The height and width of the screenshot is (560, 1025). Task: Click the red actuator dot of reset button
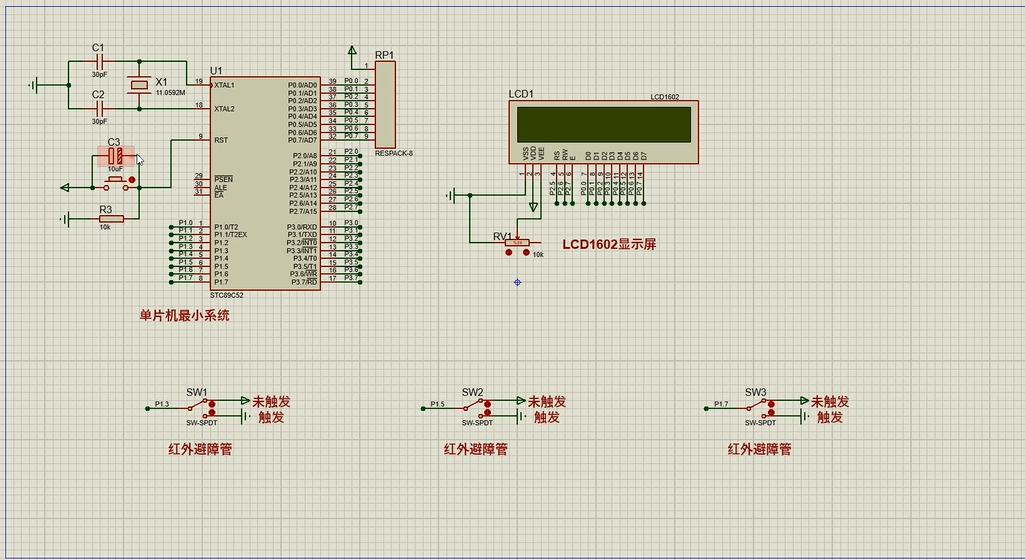click(132, 179)
